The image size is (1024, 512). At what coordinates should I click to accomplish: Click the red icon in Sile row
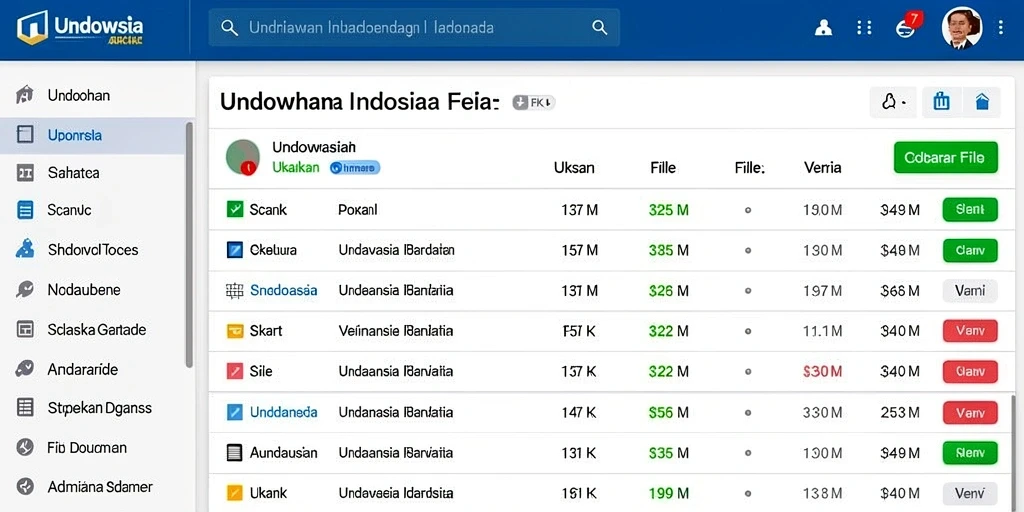(234, 372)
